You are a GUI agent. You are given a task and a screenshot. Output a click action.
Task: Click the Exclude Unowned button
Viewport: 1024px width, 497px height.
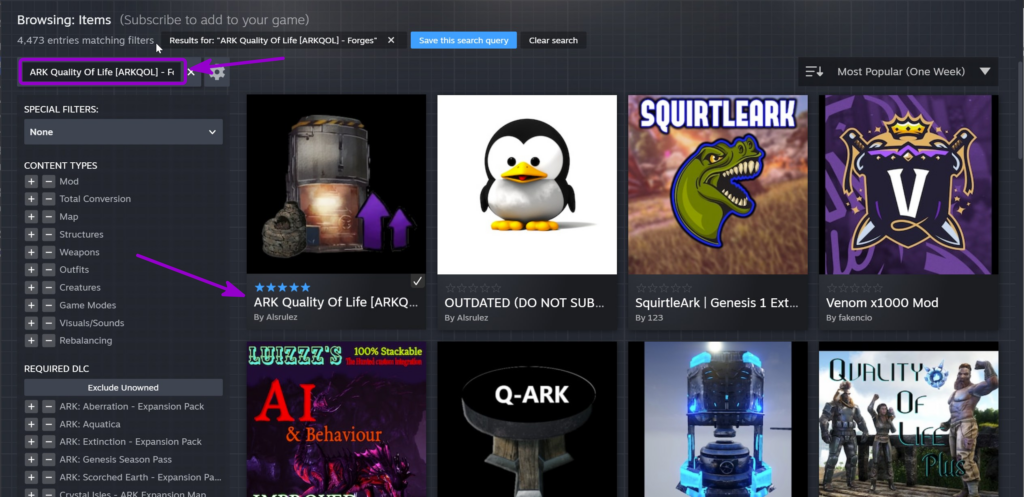tap(123, 387)
